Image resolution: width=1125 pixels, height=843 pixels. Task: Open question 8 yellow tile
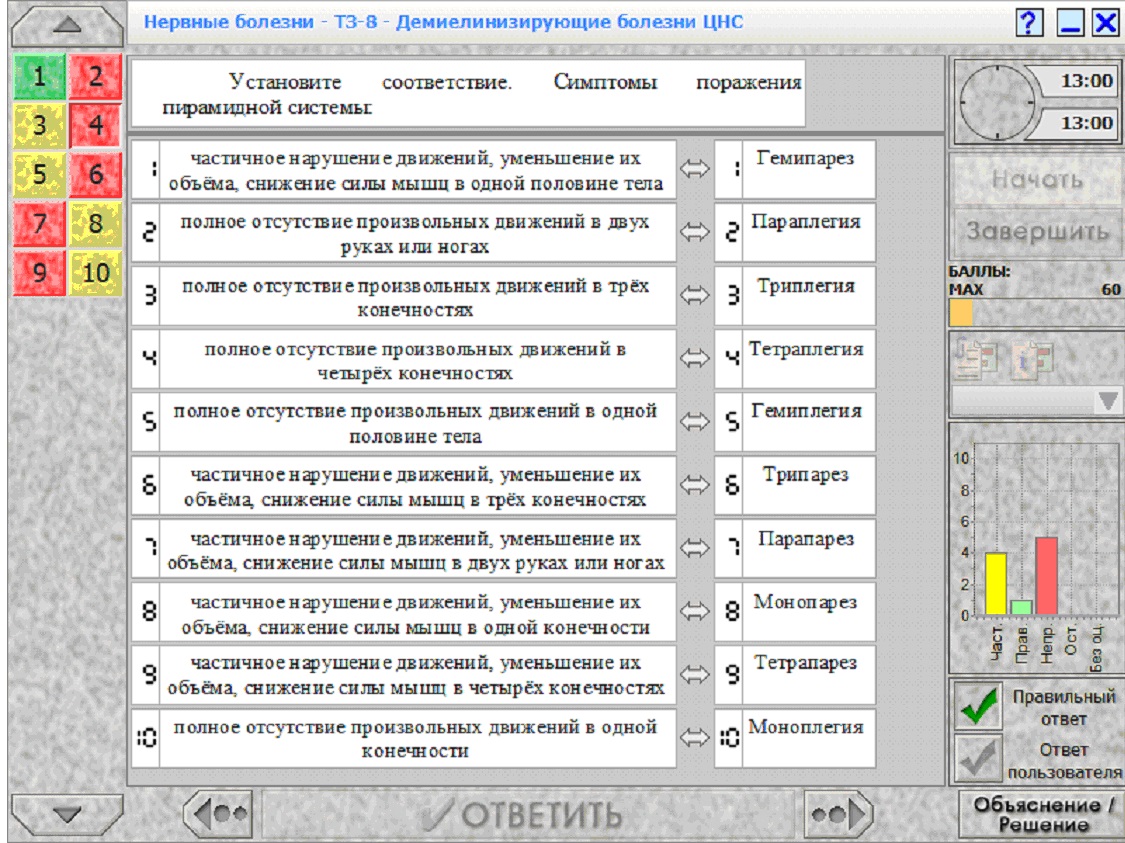[95, 223]
